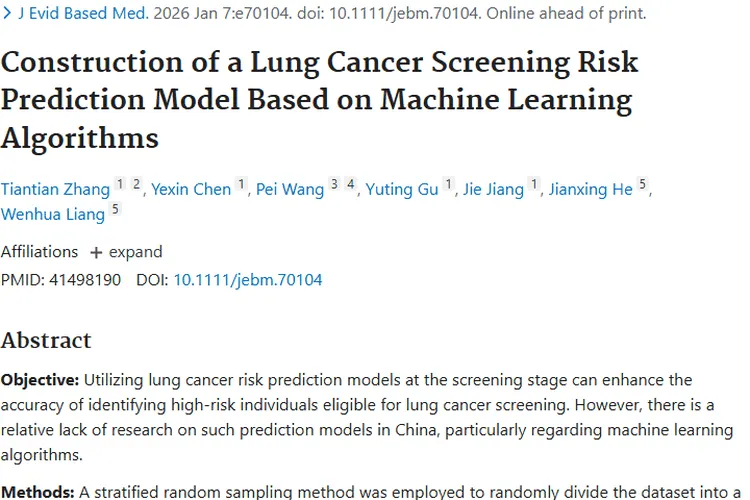Image resolution: width=750 pixels, height=500 pixels.
Task: Open author Yexin Chen's link
Action: (x=190, y=189)
